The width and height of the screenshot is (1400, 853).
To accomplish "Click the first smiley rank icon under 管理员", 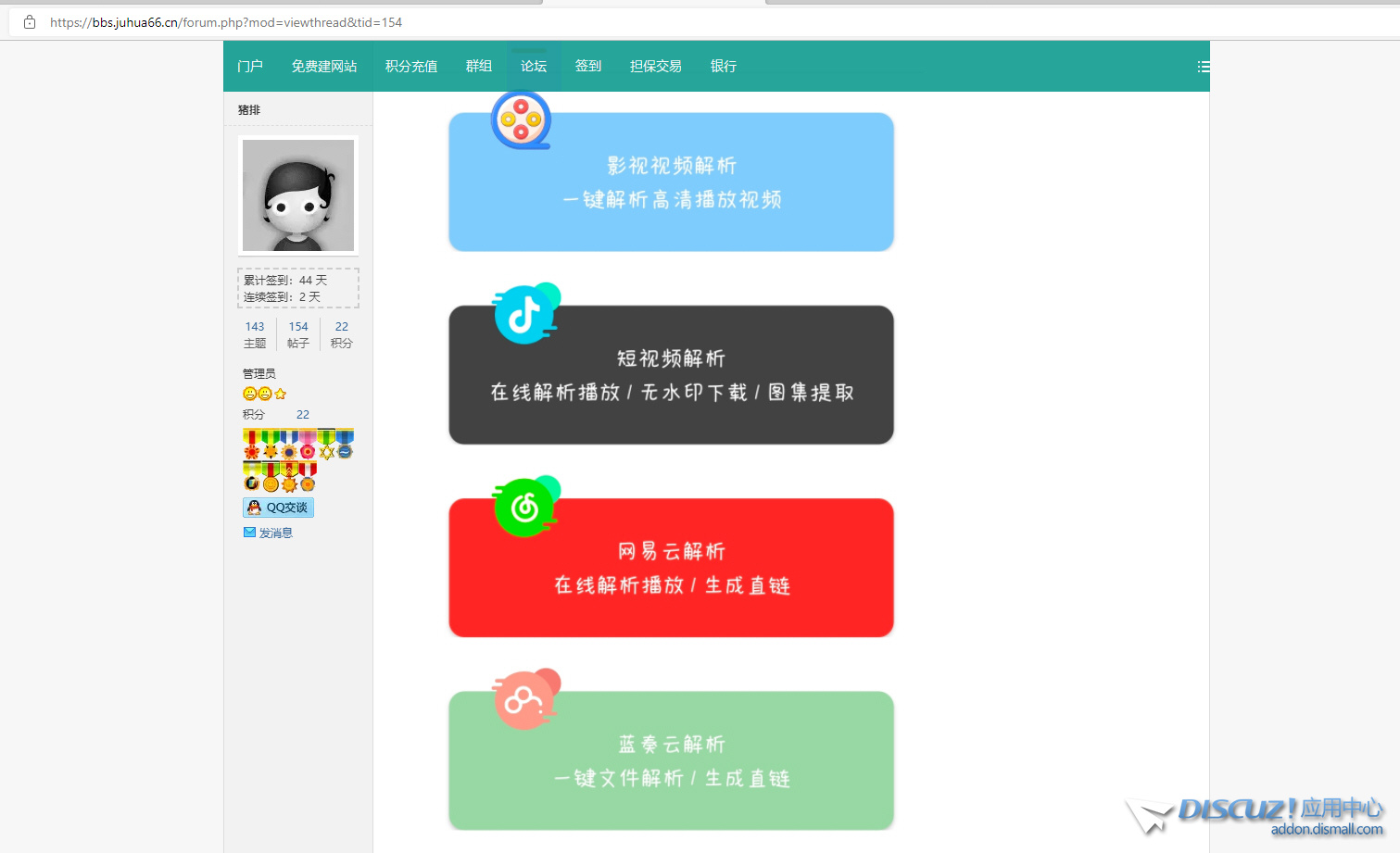I will pyautogui.click(x=249, y=394).
